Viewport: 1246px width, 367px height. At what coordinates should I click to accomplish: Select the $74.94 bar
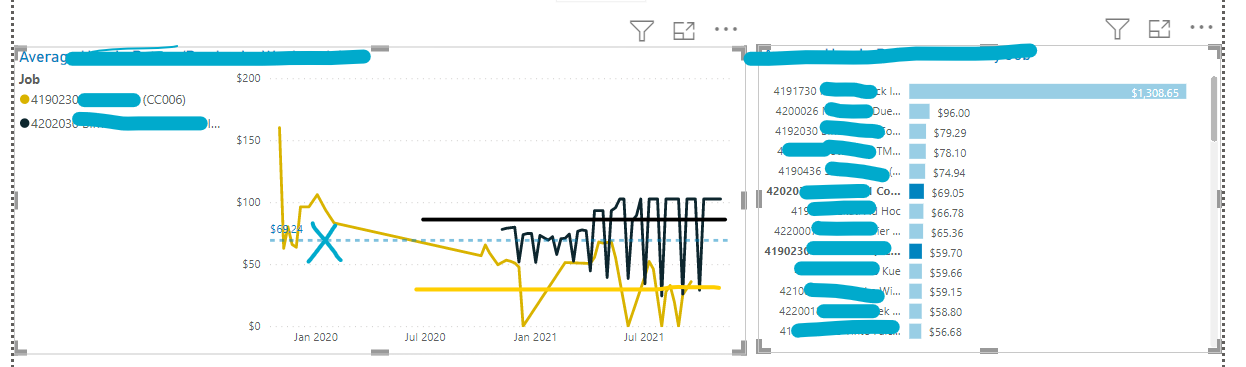click(917, 172)
